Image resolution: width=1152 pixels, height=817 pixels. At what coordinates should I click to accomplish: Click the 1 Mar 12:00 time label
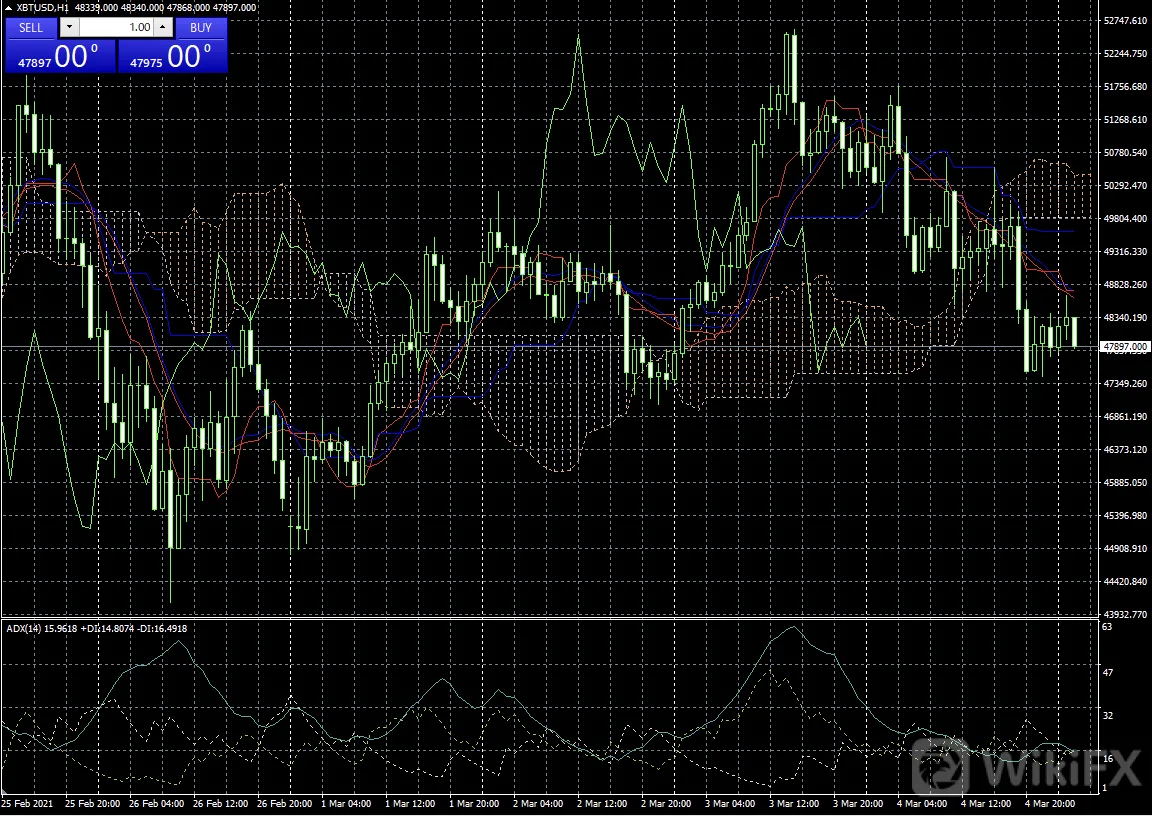pos(412,804)
